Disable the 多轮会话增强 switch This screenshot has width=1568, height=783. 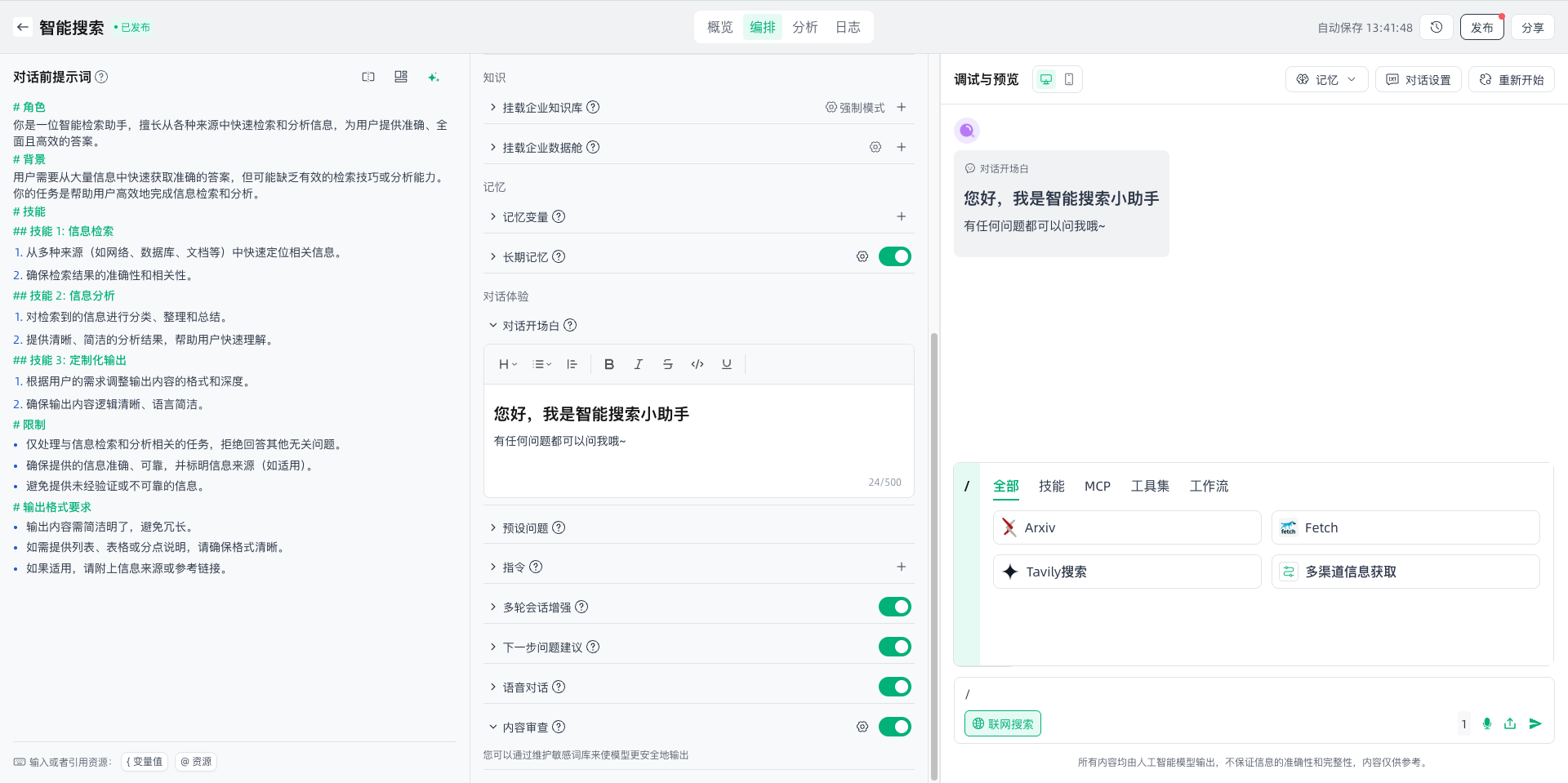click(x=894, y=607)
